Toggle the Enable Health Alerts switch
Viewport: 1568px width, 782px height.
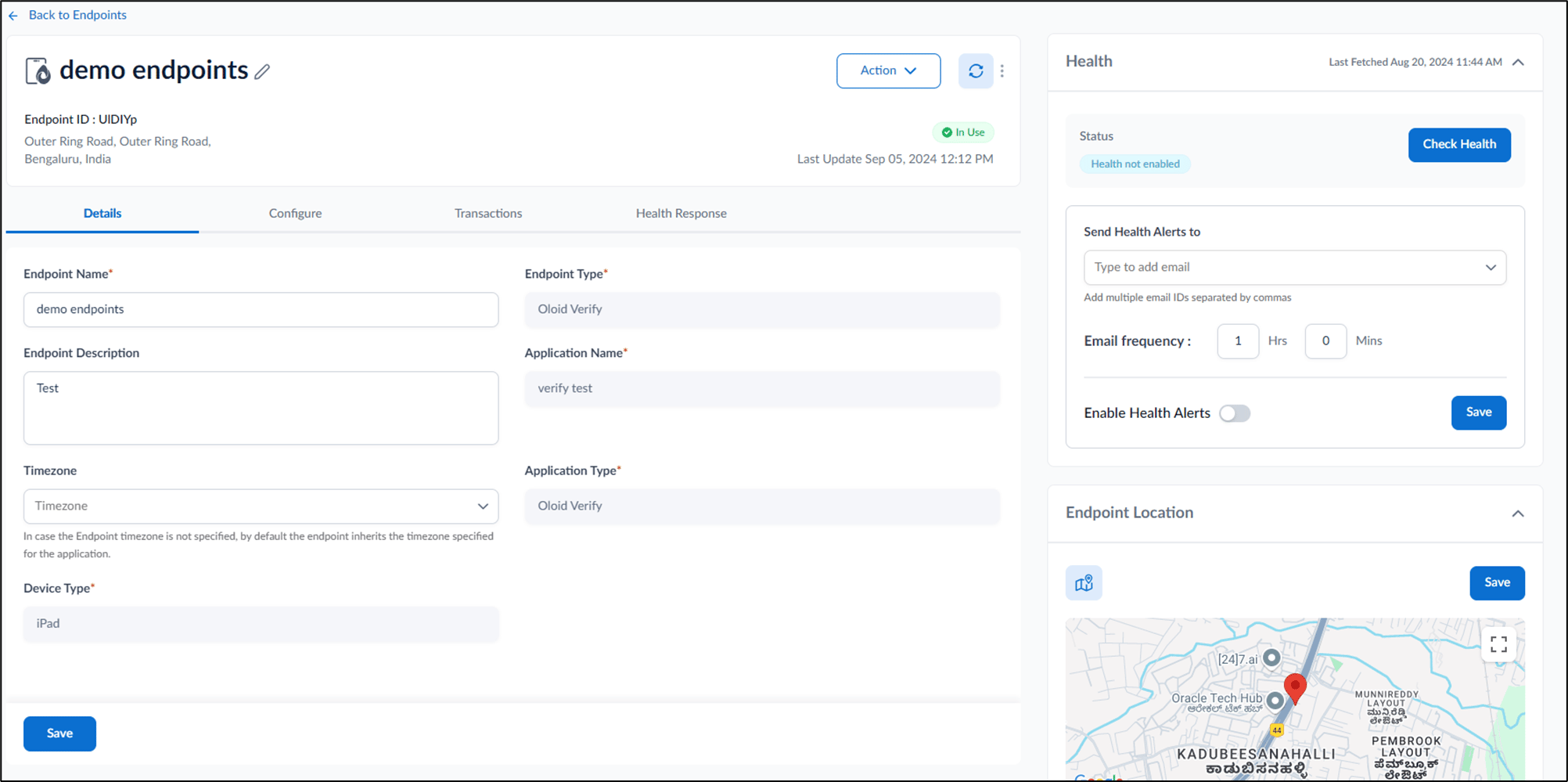coord(1235,413)
